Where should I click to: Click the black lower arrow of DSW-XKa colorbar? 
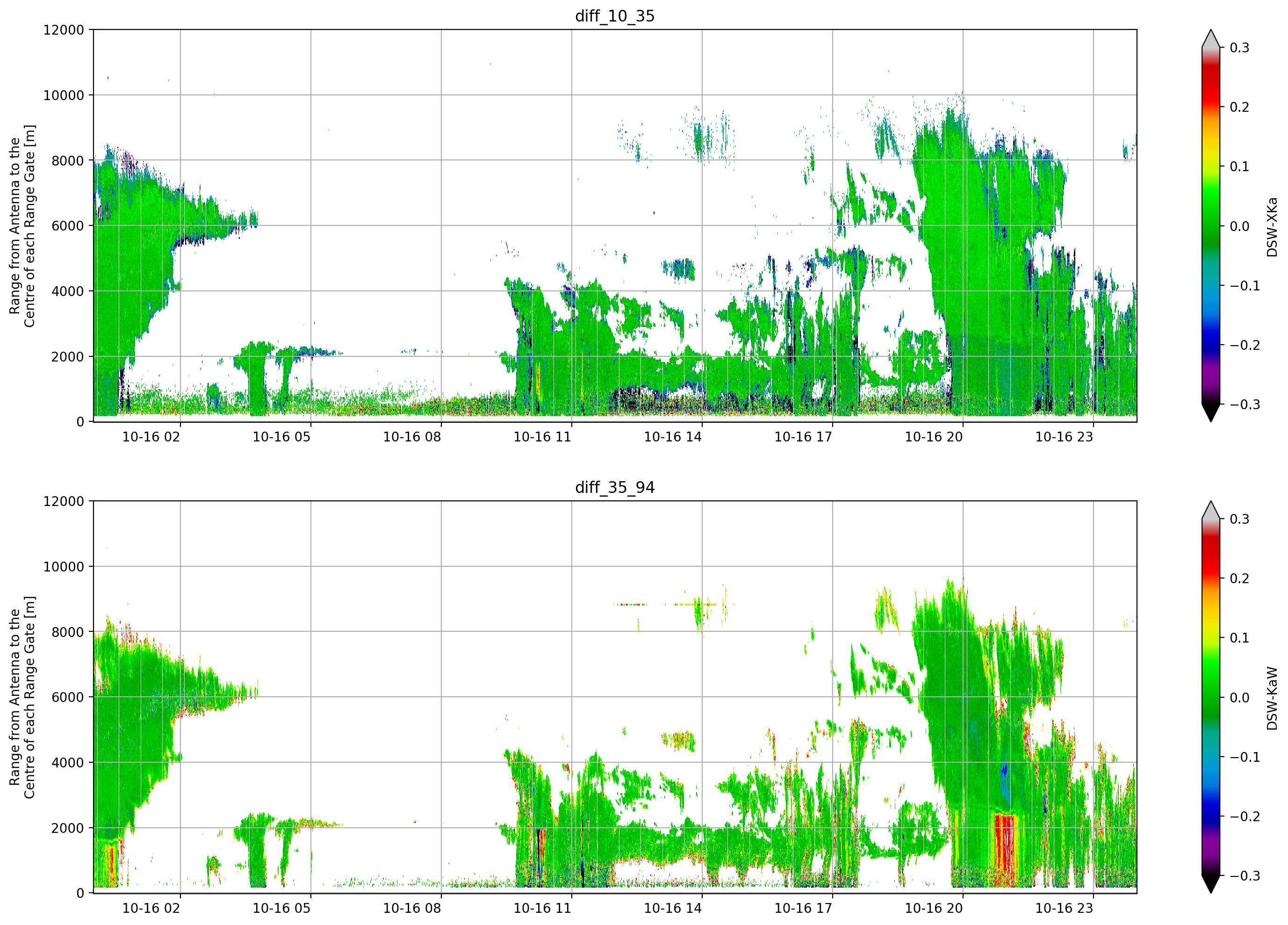[1211, 412]
